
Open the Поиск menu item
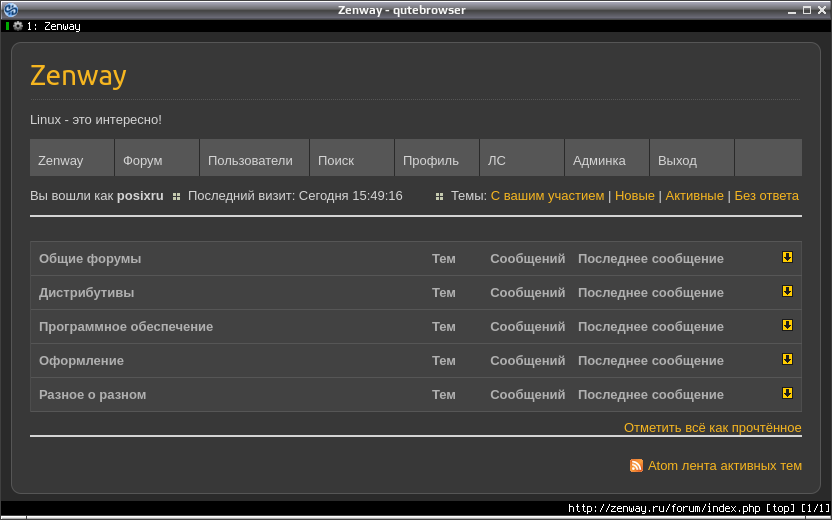352,158
